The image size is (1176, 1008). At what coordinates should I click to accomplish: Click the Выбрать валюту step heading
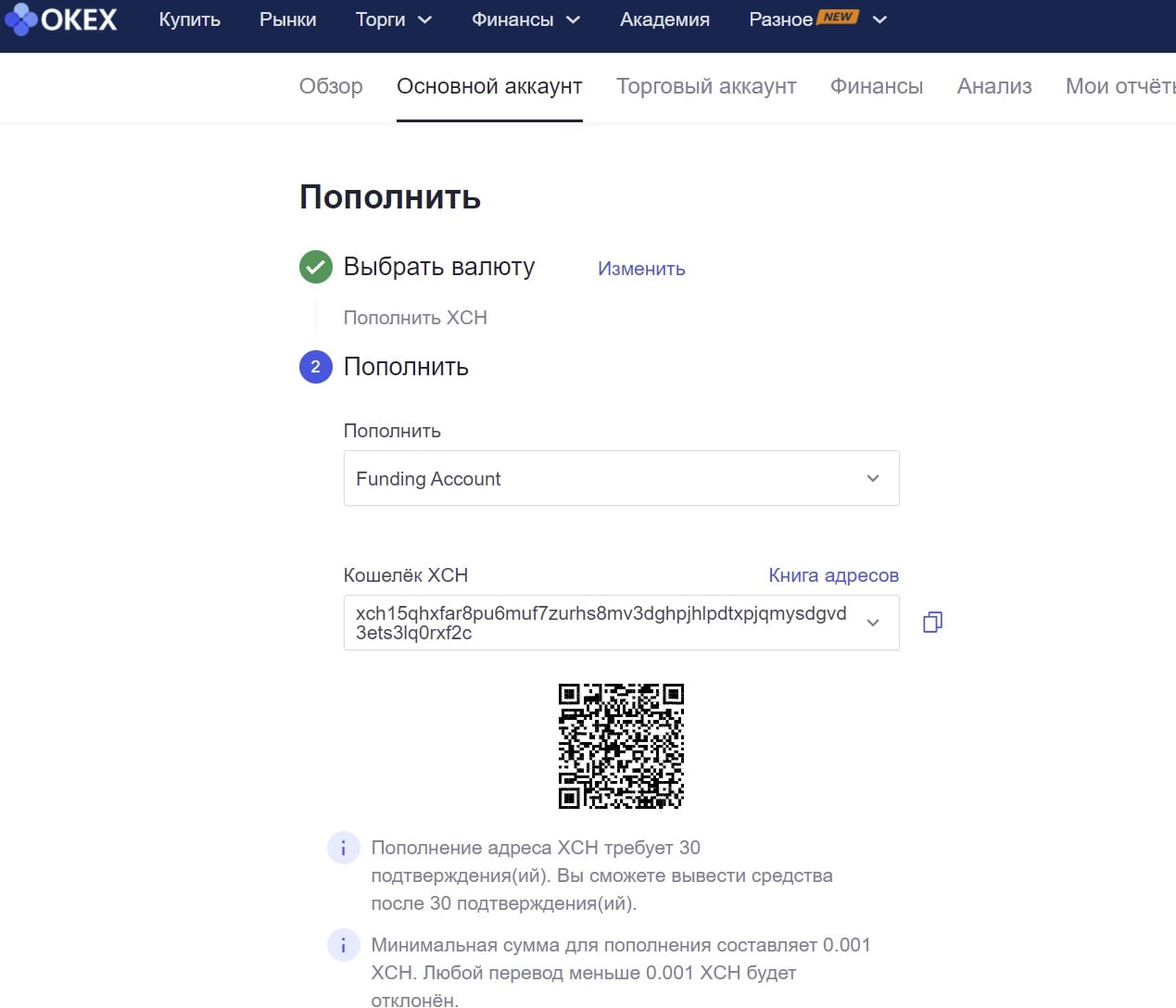pos(439,267)
